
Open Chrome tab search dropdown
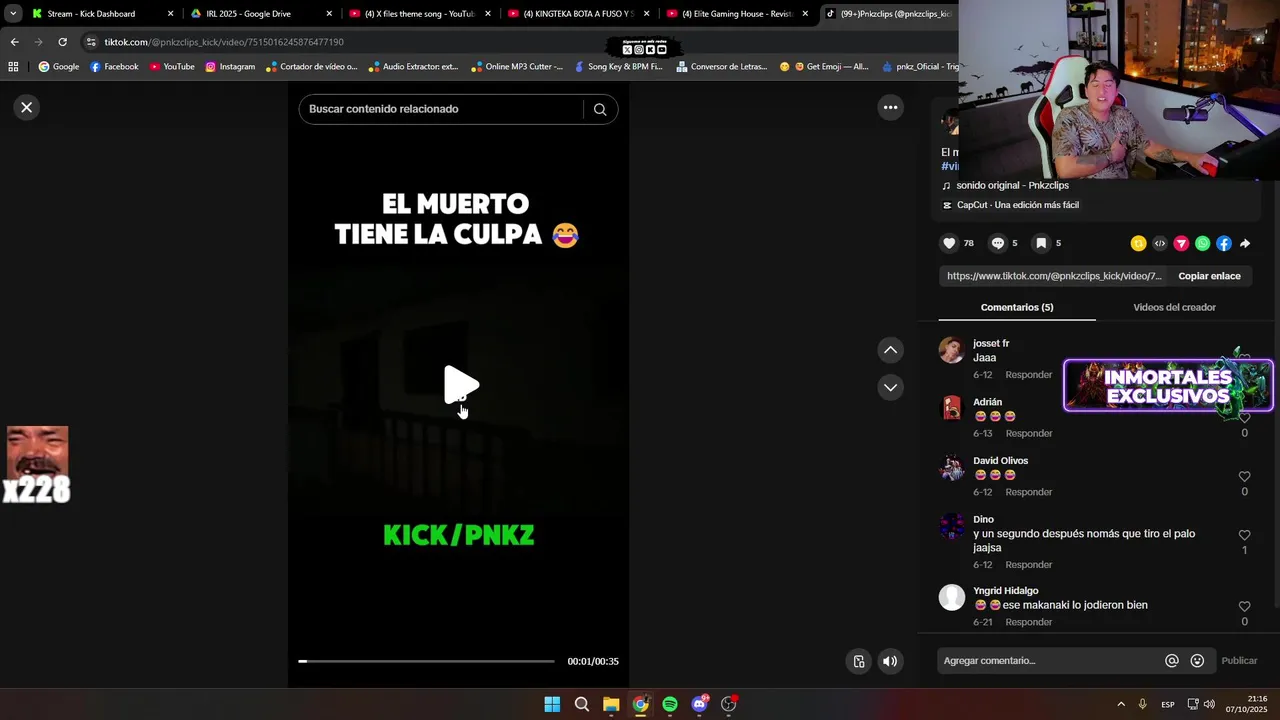click(13, 14)
